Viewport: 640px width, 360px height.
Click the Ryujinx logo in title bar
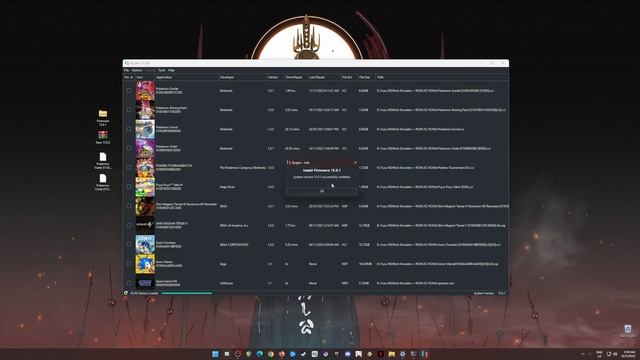[127, 63]
